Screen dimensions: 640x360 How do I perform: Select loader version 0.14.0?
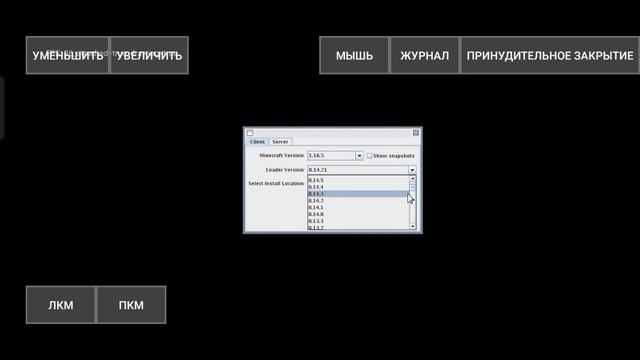(358, 214)
